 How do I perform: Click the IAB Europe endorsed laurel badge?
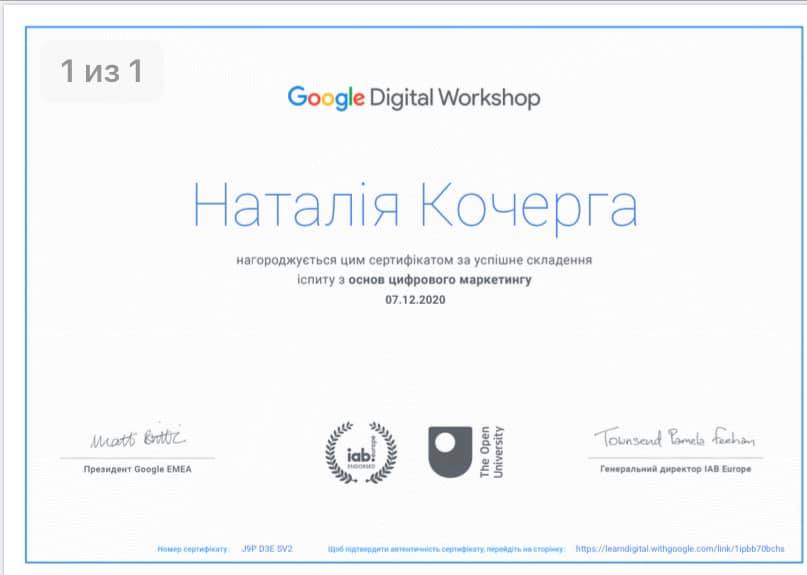click(361, 452)
